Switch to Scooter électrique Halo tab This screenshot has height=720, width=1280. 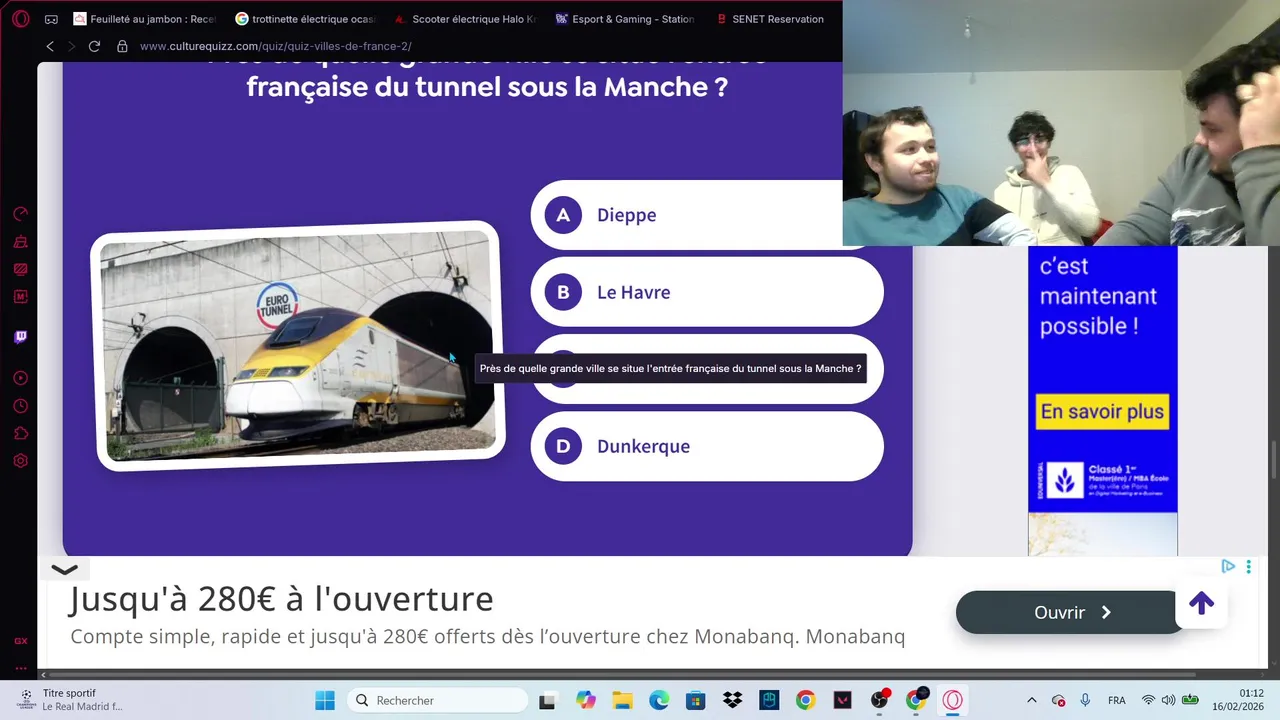466,19
